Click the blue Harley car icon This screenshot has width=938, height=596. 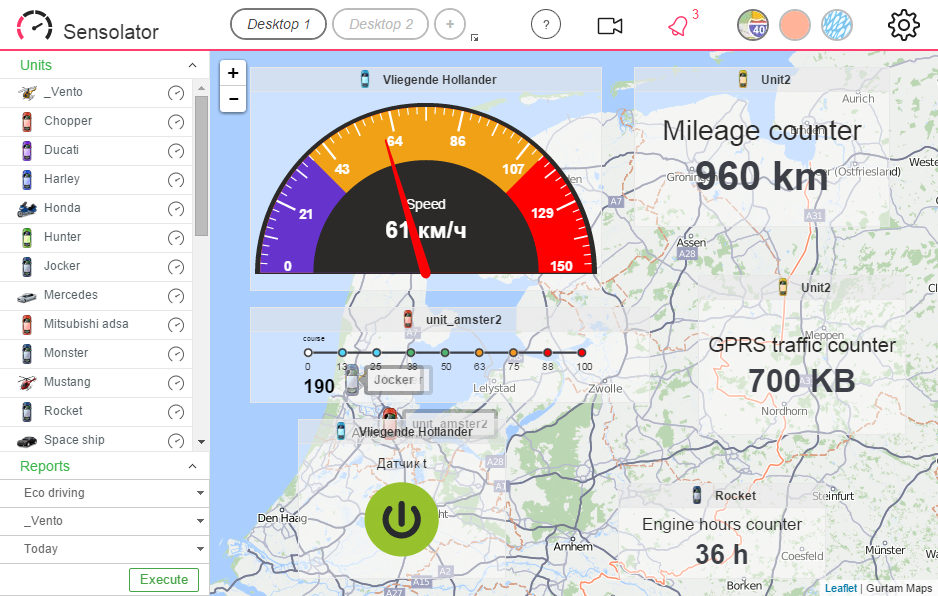27,180
